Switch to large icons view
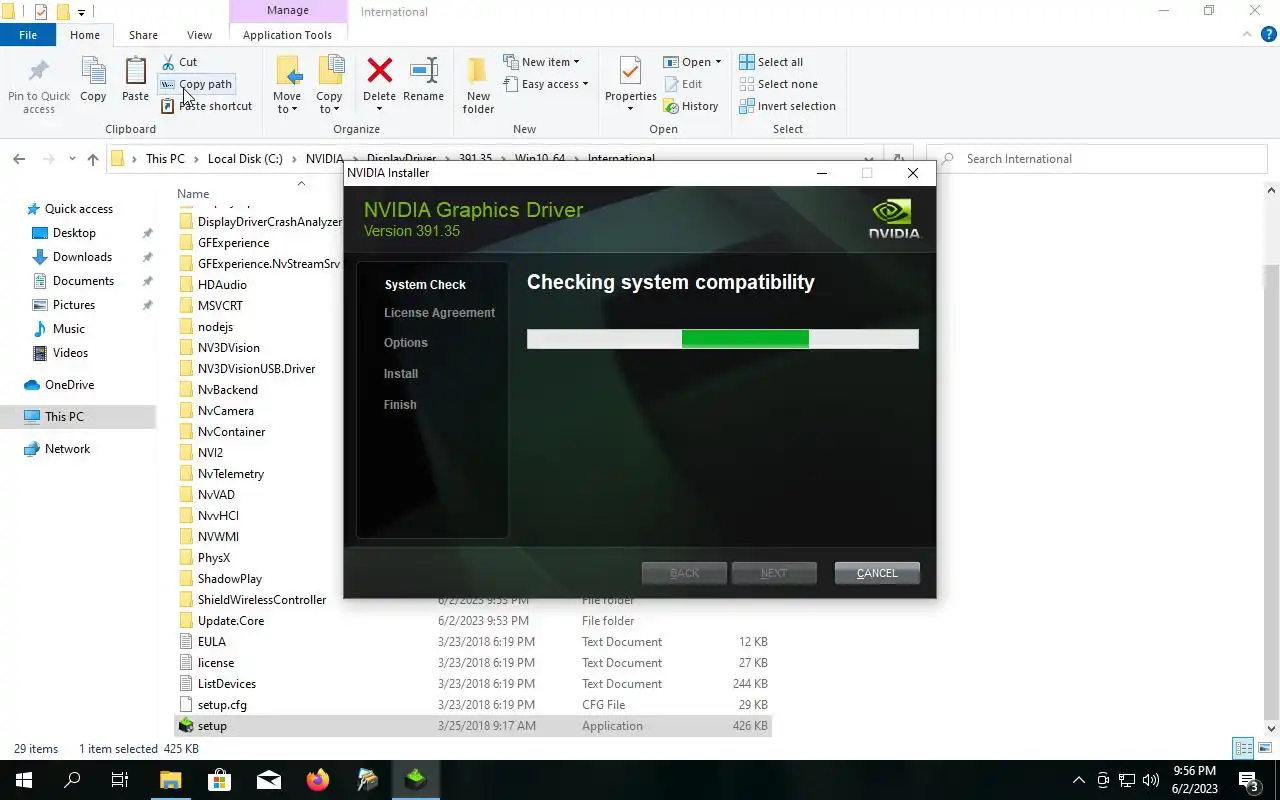 [x=1263, y=748]
